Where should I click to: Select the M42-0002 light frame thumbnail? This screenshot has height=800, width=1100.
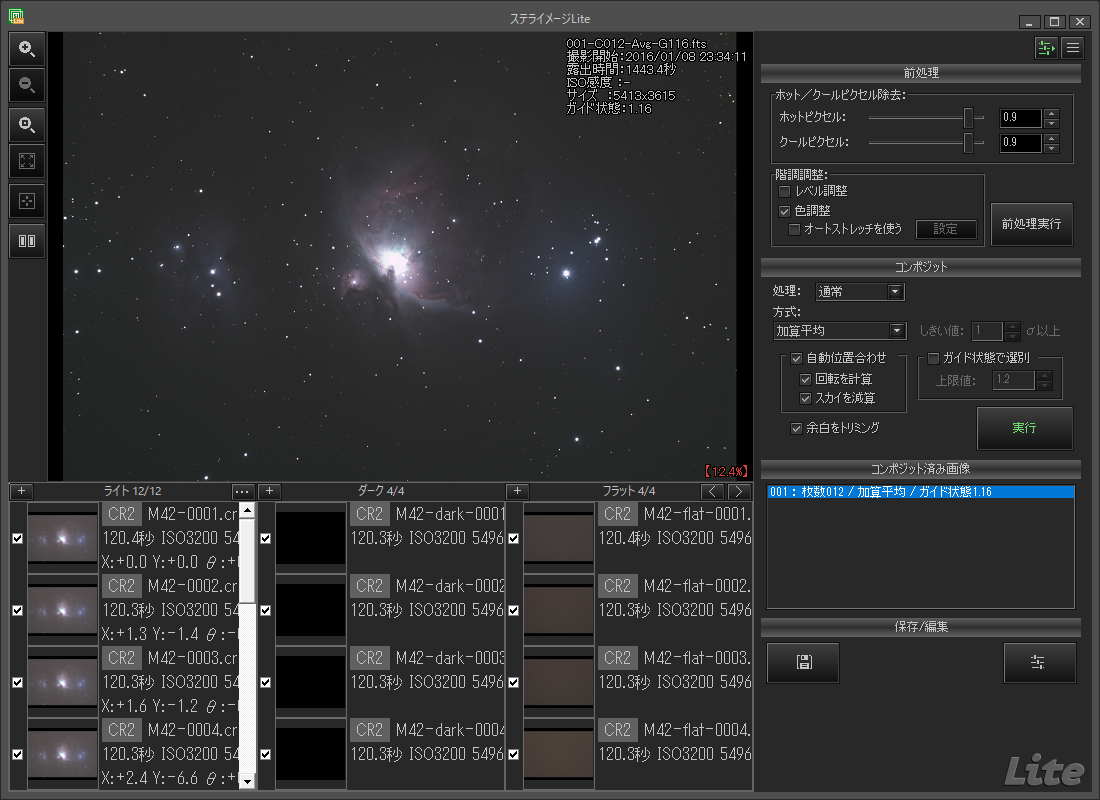pyautogui.click(x=62, y=609)
